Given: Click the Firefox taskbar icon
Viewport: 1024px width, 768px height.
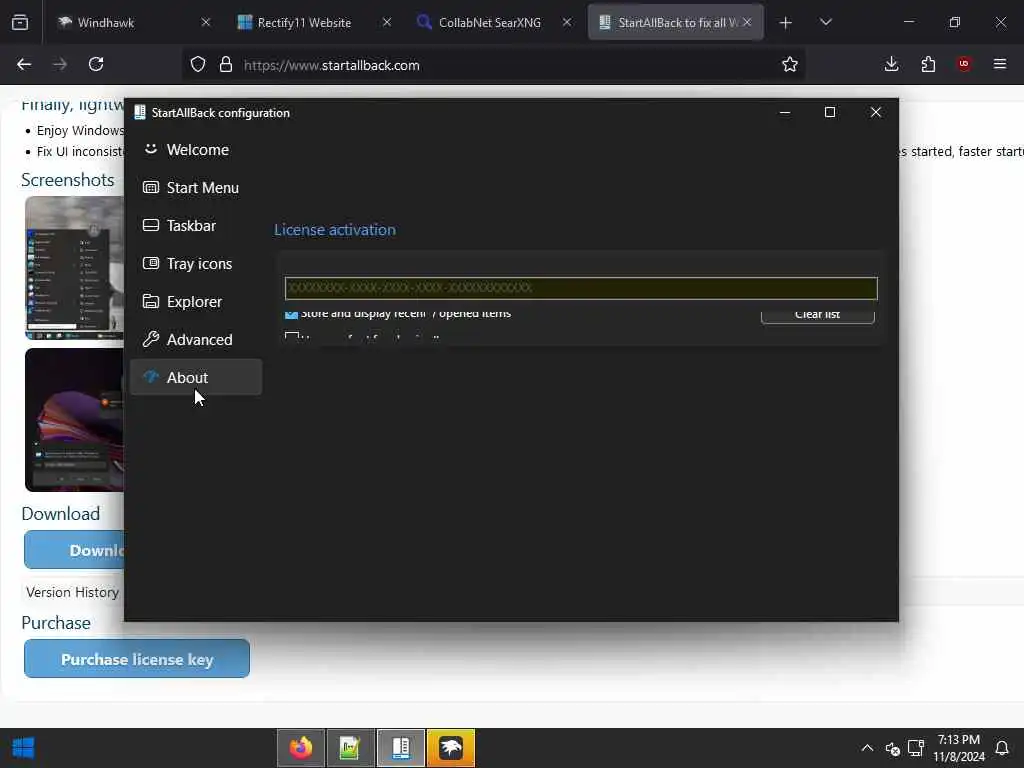Looking at the screenshot, I should [300, 748].
